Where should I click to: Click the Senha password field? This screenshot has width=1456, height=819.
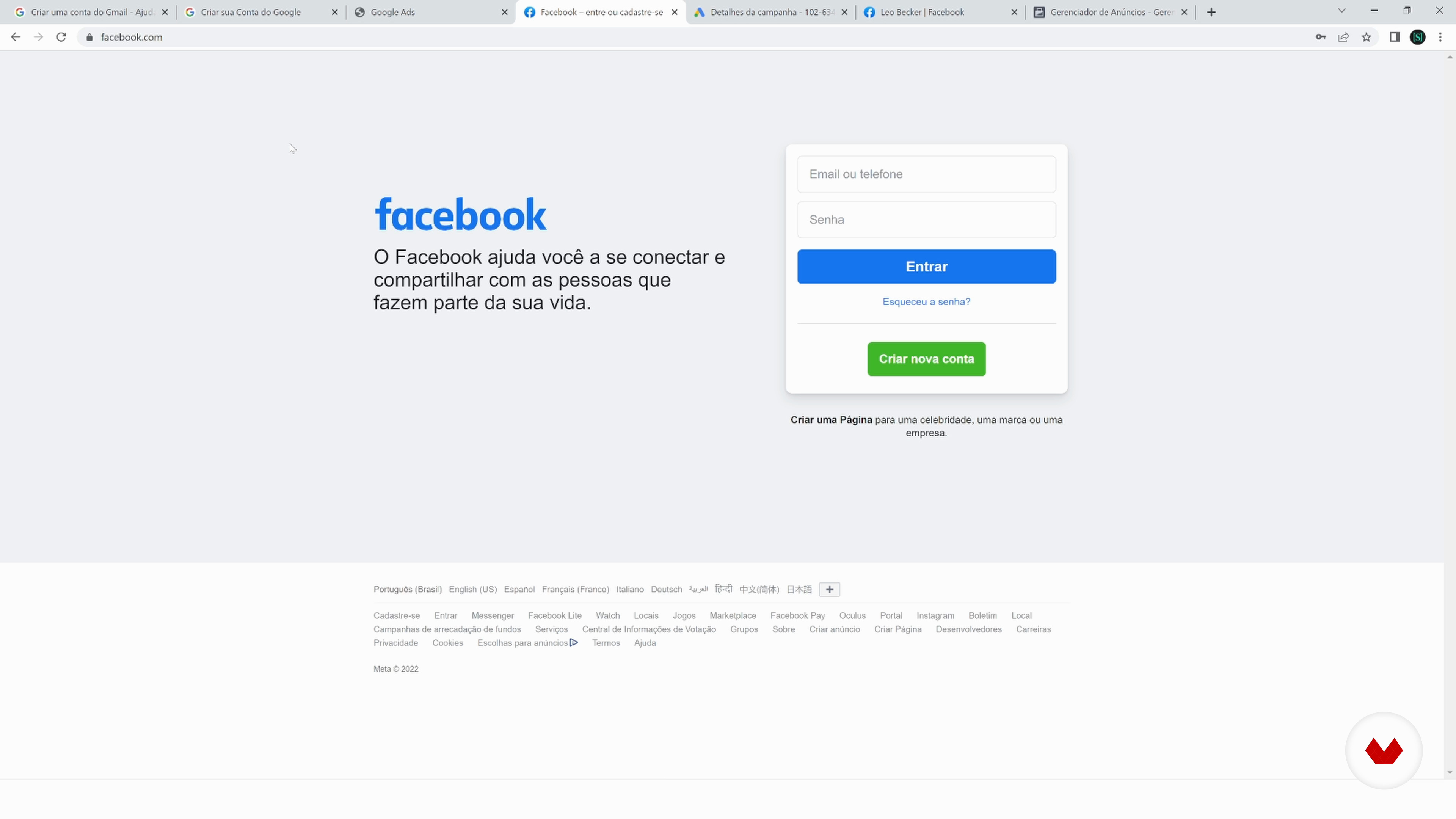point(926,220)
